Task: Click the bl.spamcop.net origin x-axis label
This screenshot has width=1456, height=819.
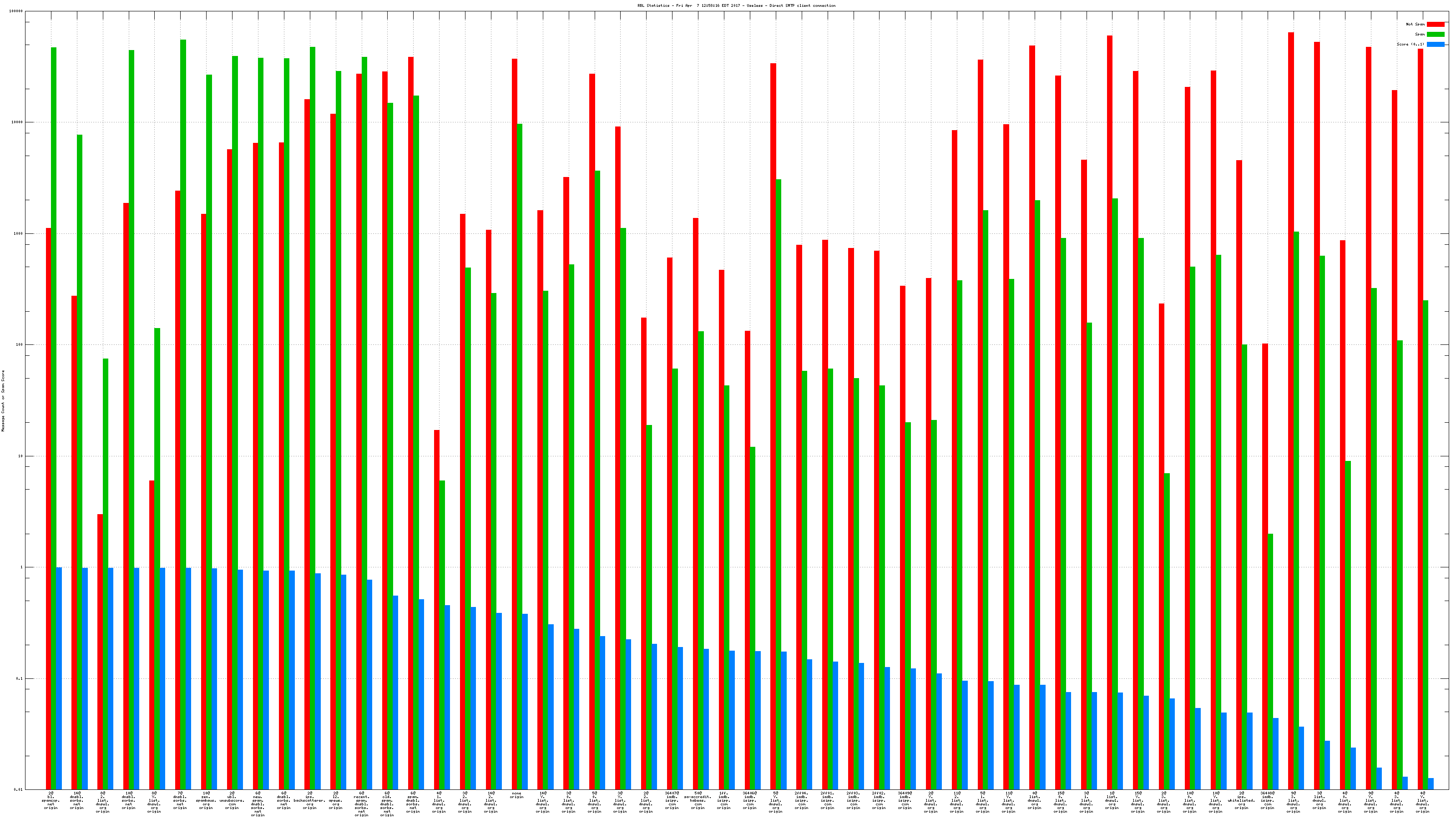Action: point(51,801)
